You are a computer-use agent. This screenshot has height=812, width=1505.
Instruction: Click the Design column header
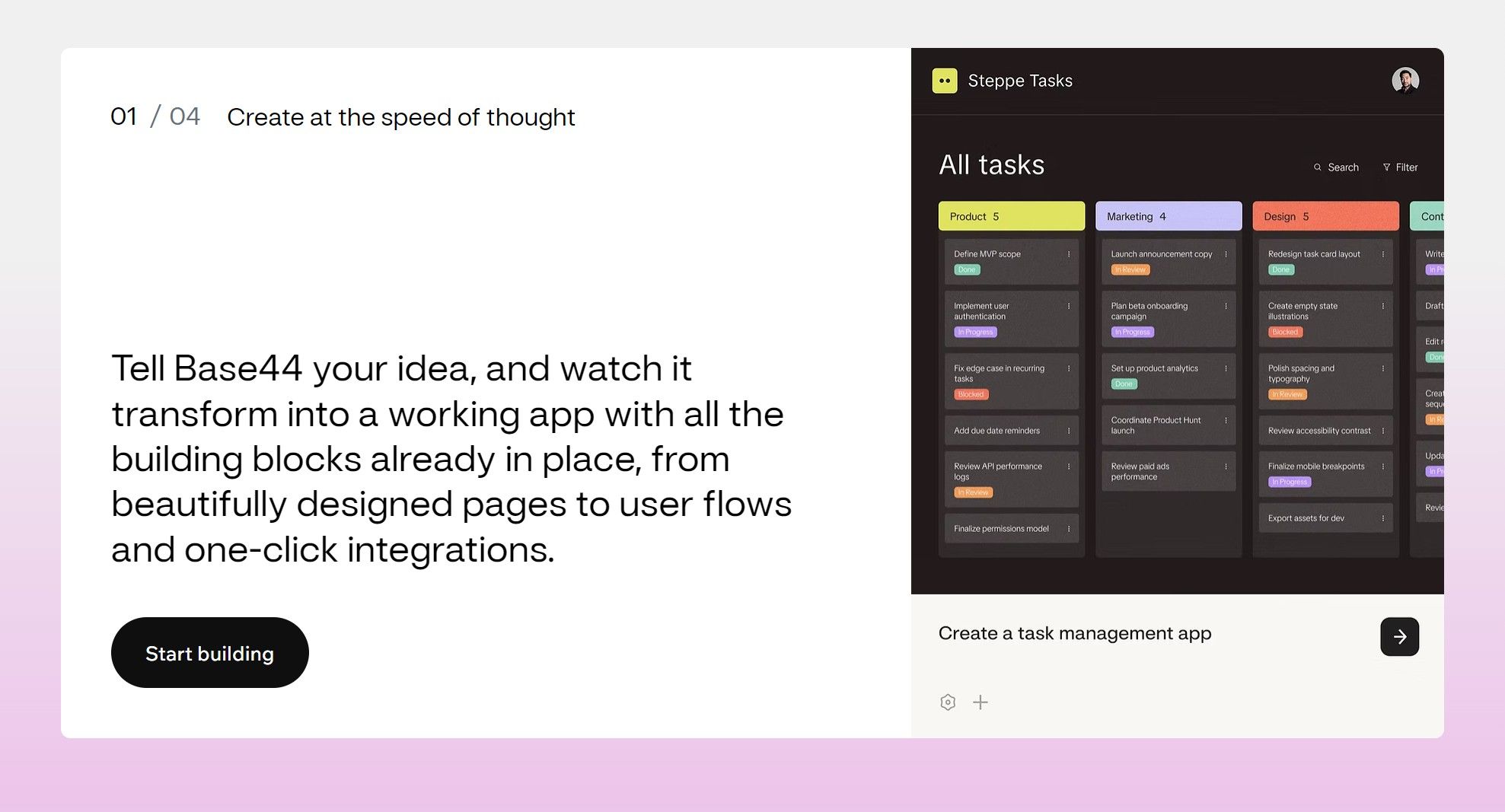coord(1325,216)
